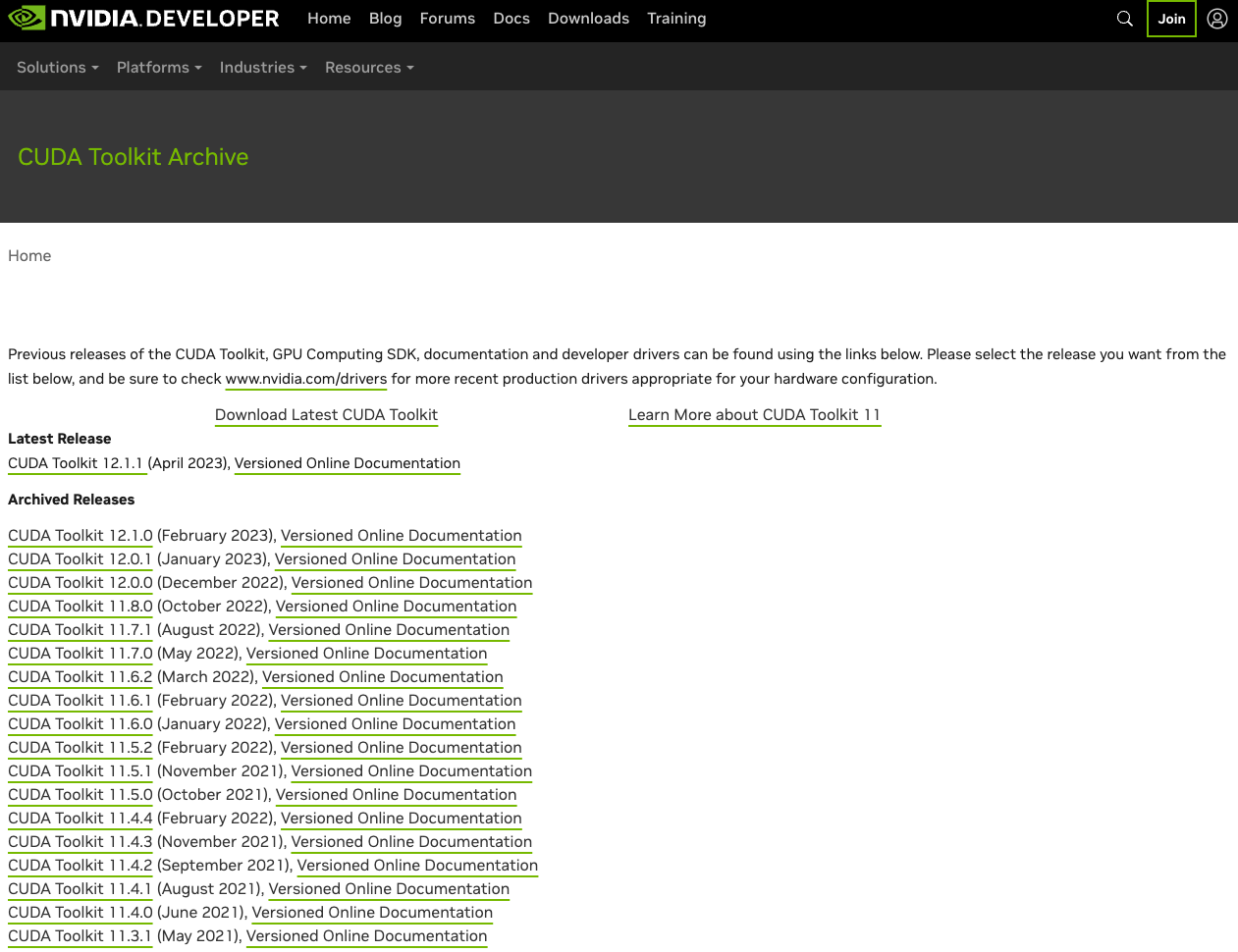This screenshot has width=1238, height=952.
Task: Open Versioned Online Documentation for 12.1.0
Action: [402, 536]
